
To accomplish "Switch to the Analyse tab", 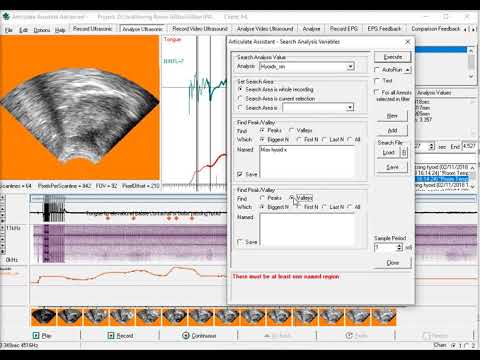I will (311, 29).
